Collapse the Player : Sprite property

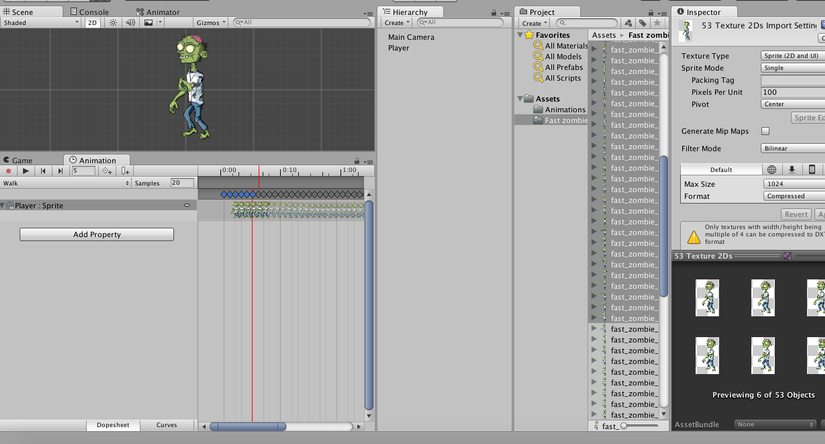(3, 205)
